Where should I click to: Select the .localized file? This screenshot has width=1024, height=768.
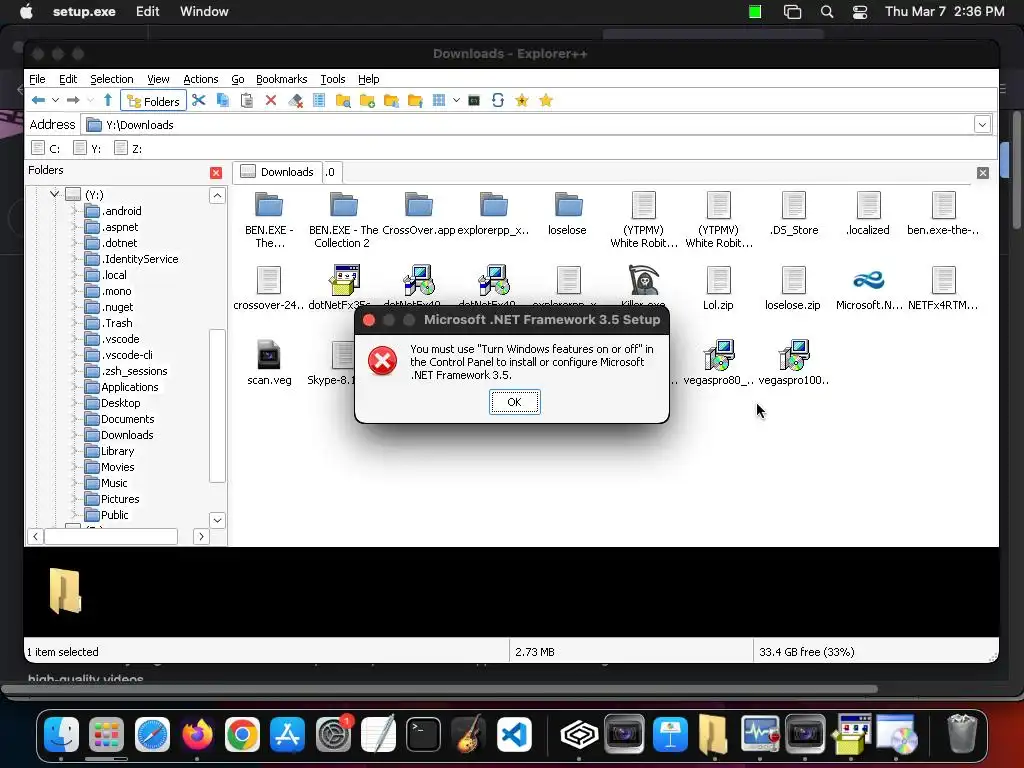tap(868, 214)
